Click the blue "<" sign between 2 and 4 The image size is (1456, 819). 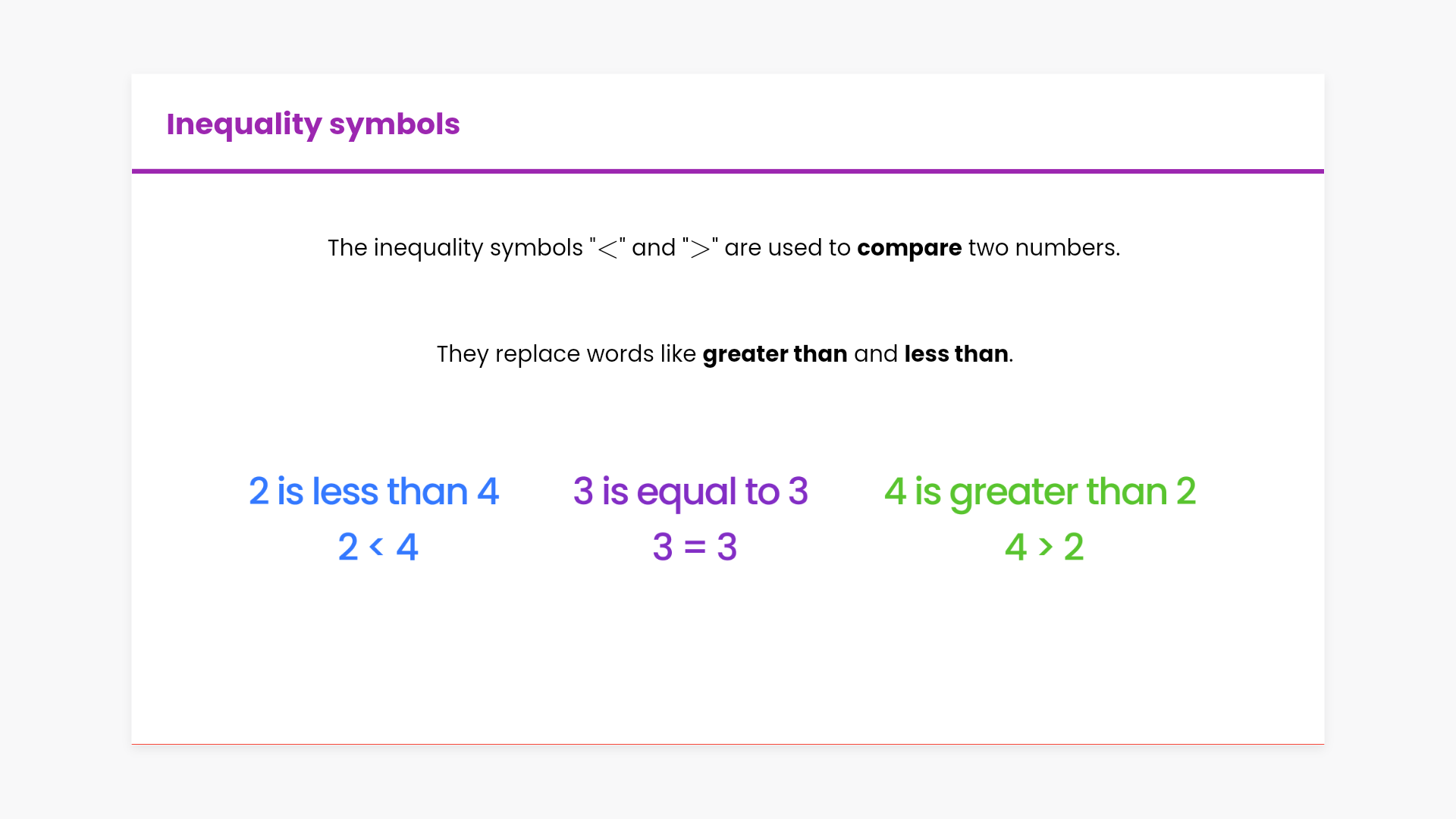[376, 546]
